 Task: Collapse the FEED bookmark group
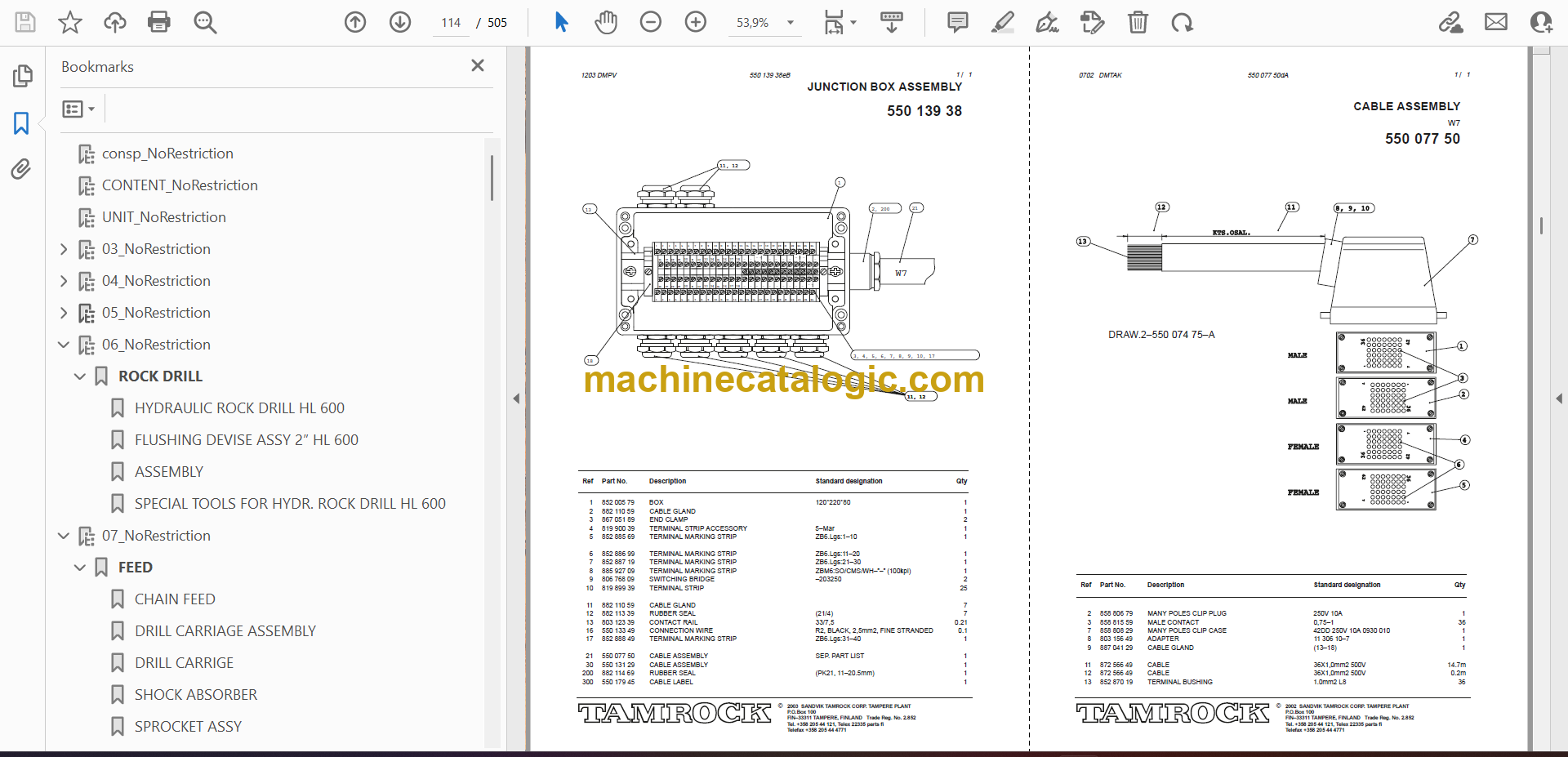click(x=80, y=568)
